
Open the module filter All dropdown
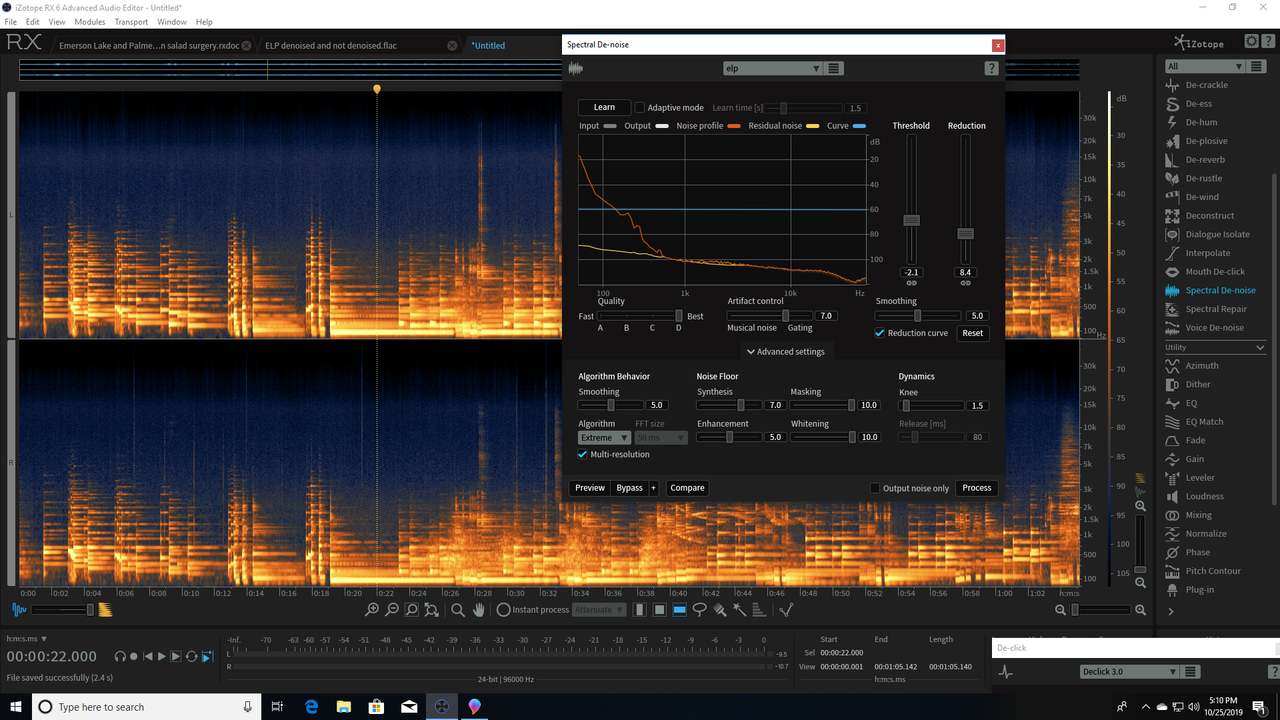click(x=1204, y=66)
